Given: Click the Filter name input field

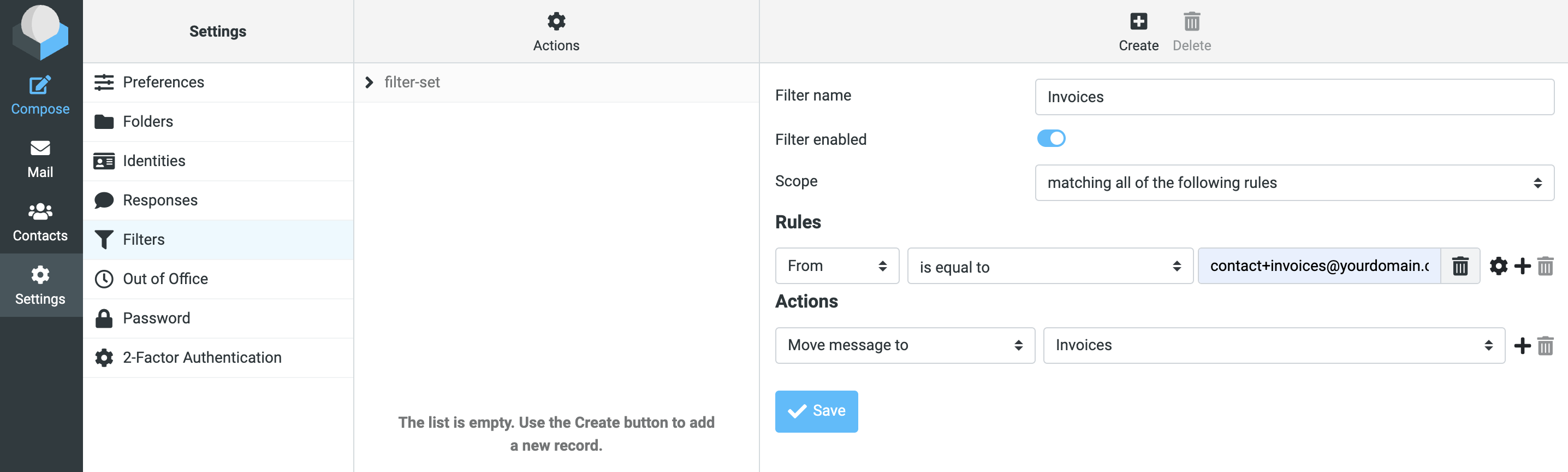Looking at the screenshot, I should pos(1293,97).
